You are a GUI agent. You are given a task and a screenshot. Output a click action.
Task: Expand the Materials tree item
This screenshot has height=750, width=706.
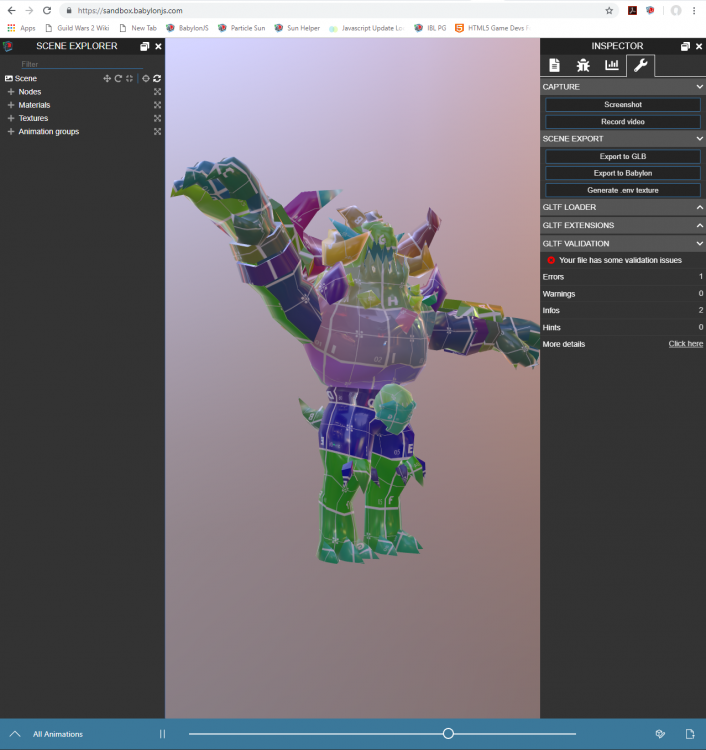tap(11, 105)
